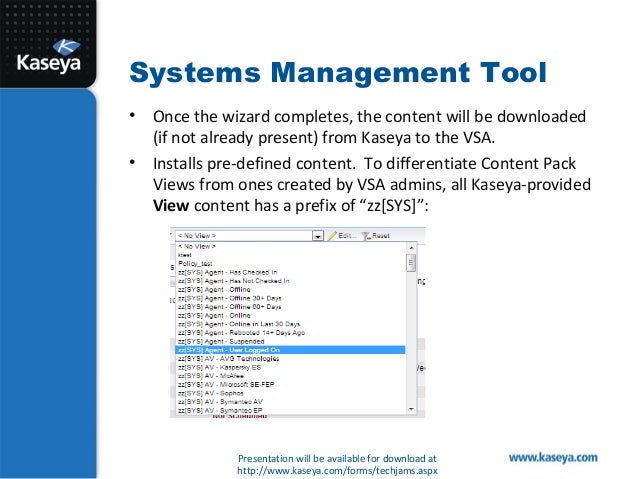Pick Agent - Offline 60+ Days
This screenshot has height=479, width=638.
coord(291,307)
